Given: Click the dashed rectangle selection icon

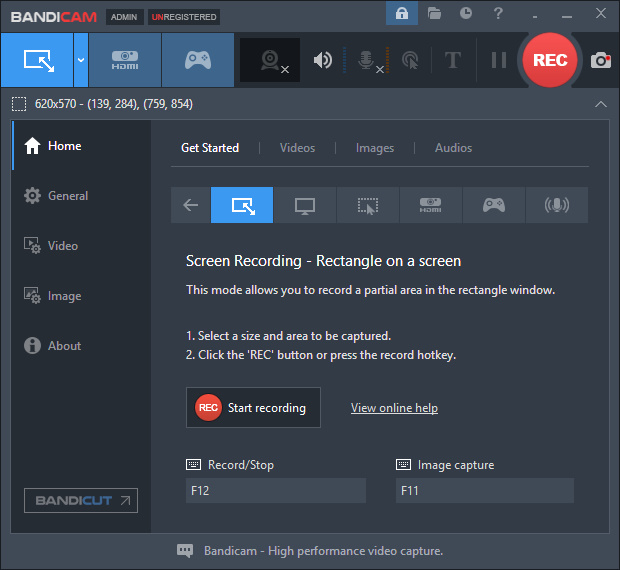Looking at the screenshot, I should pos(19,104).
